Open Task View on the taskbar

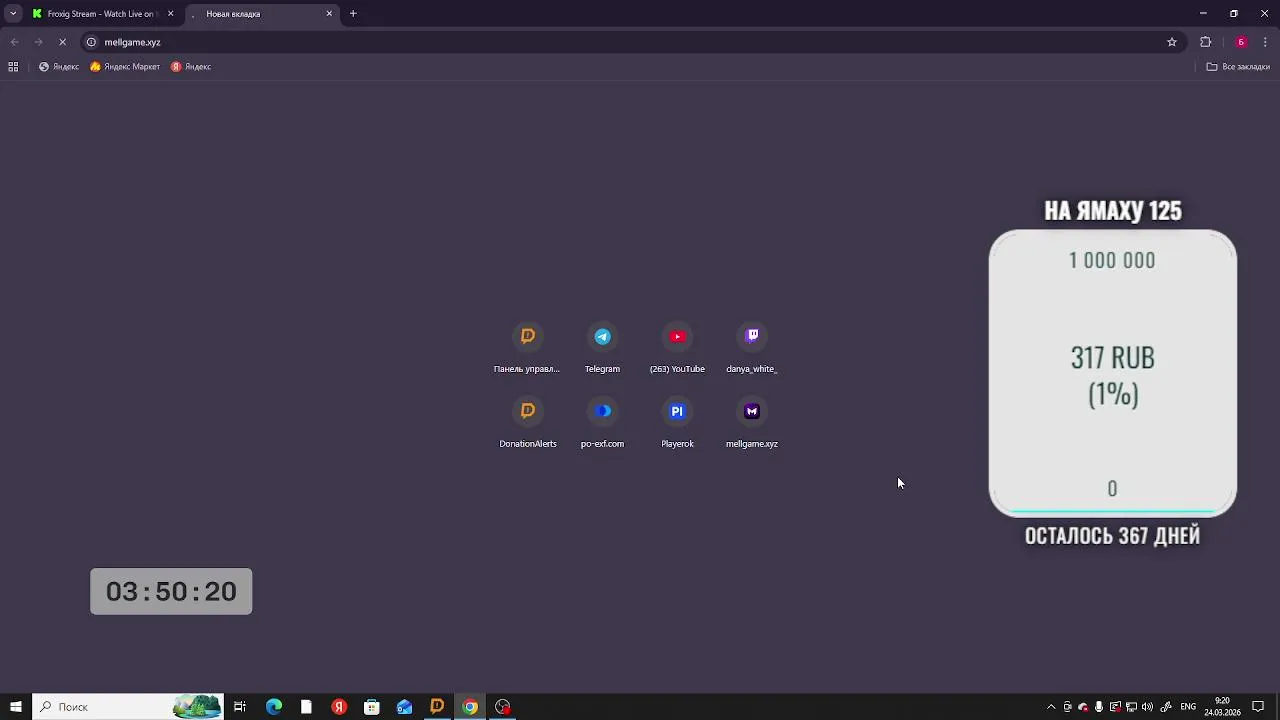pyautogui.click(x=240, y=707)
